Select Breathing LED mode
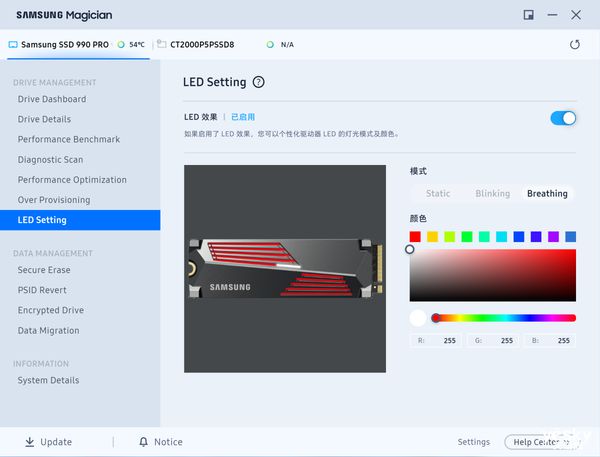Image resolution: width=600 pixels, height=457 pixels. coord(547,193)
